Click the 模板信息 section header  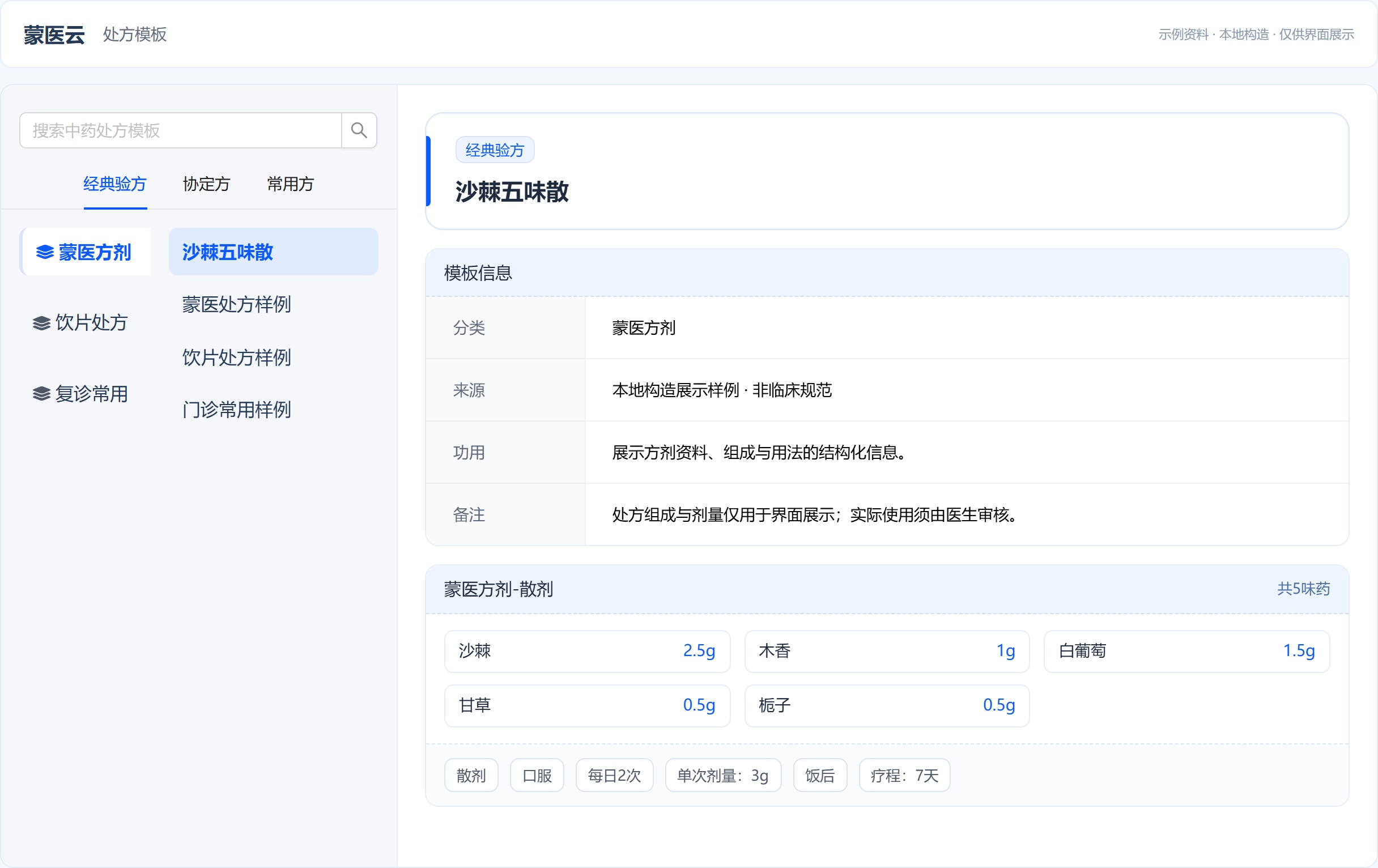478,274
